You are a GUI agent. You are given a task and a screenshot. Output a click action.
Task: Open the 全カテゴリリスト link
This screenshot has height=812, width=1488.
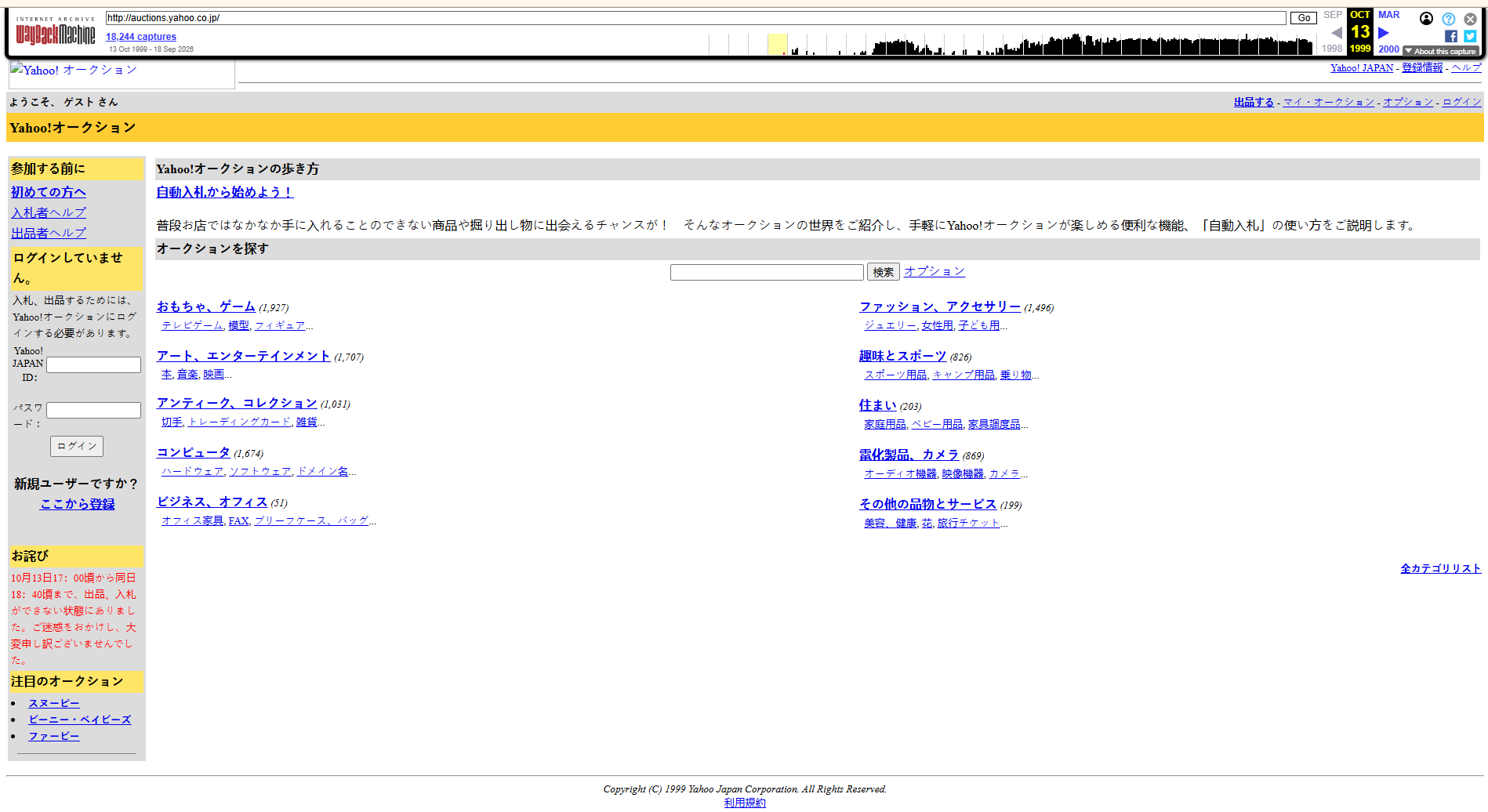pos(1441,568)
